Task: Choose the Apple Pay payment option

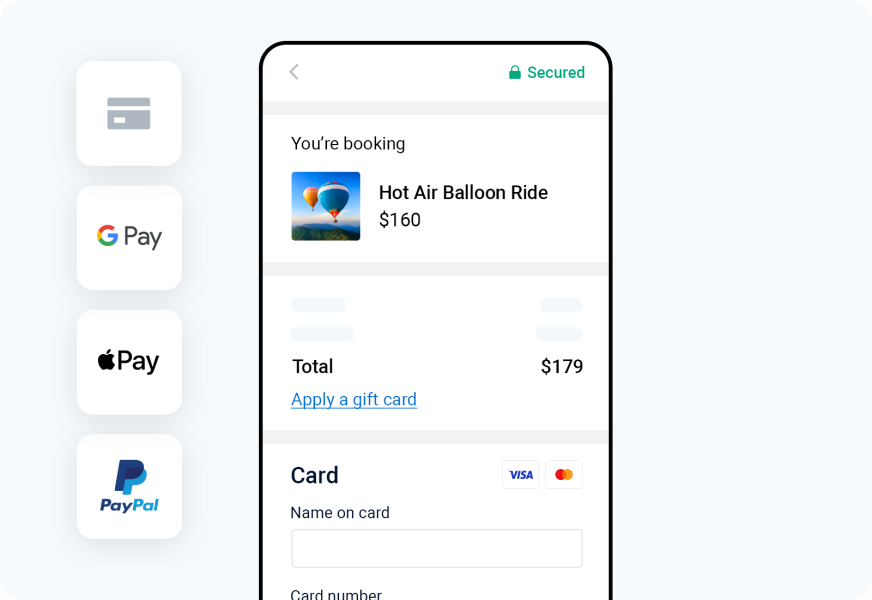Action: (129, 362)
